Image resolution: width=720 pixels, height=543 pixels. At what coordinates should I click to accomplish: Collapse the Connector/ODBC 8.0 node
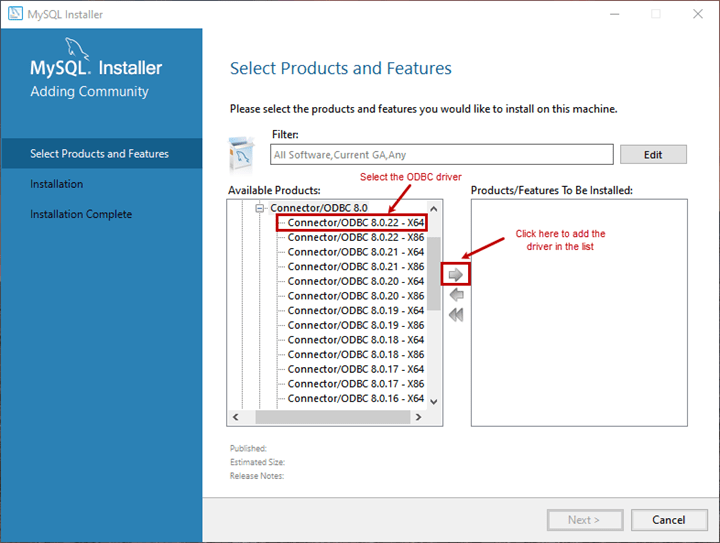259,208
